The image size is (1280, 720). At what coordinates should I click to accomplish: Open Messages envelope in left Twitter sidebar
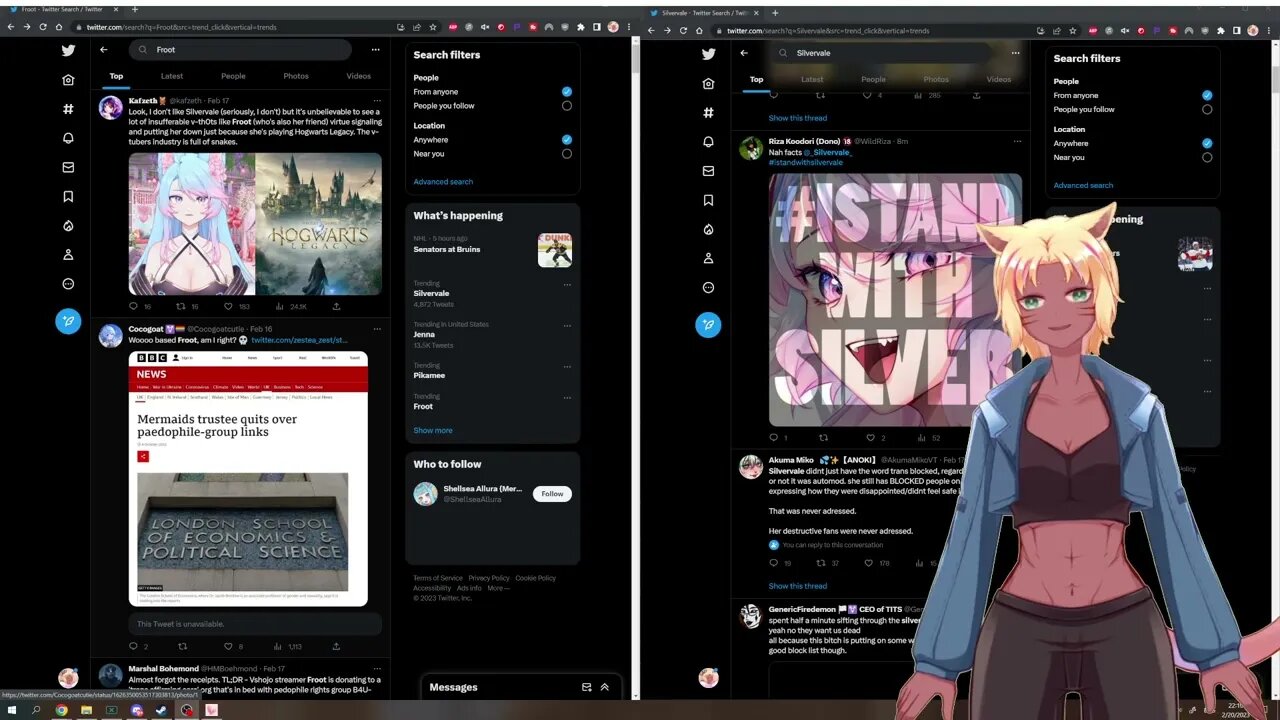click(68, 167)
